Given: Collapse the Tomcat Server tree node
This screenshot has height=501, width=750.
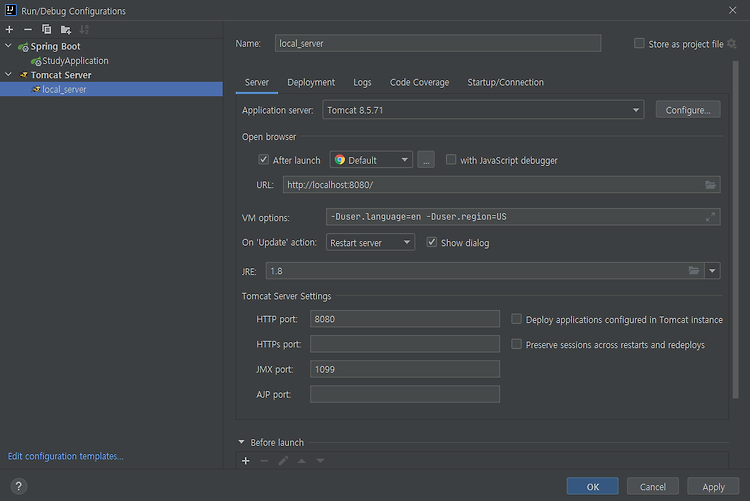Looking at the screenshot, I should 8,75.
